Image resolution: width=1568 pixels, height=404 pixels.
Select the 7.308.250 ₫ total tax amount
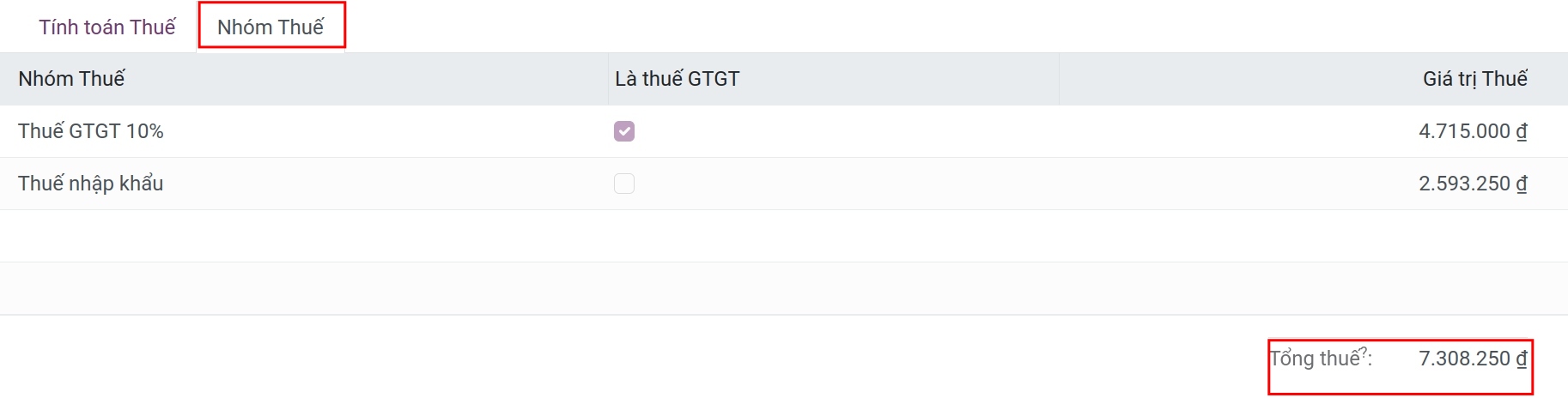[1472, 359]
